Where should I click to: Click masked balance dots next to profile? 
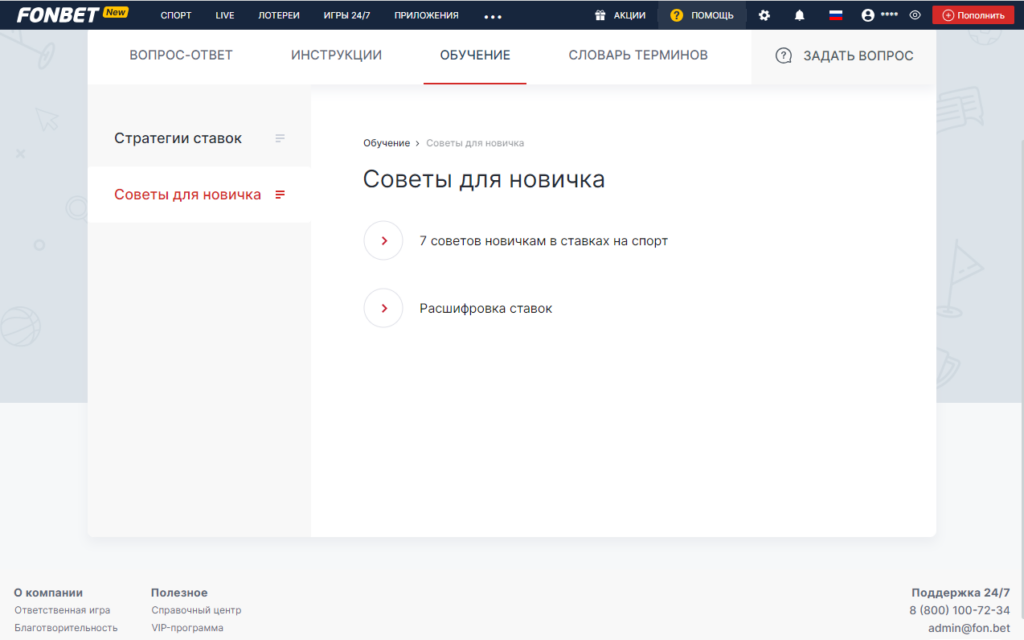point(889,14)
